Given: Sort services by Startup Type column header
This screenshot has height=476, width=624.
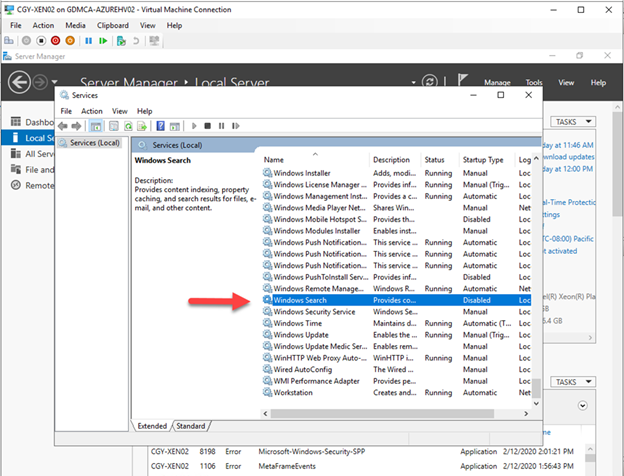Looking at the screenshot, I should point(487,160).
